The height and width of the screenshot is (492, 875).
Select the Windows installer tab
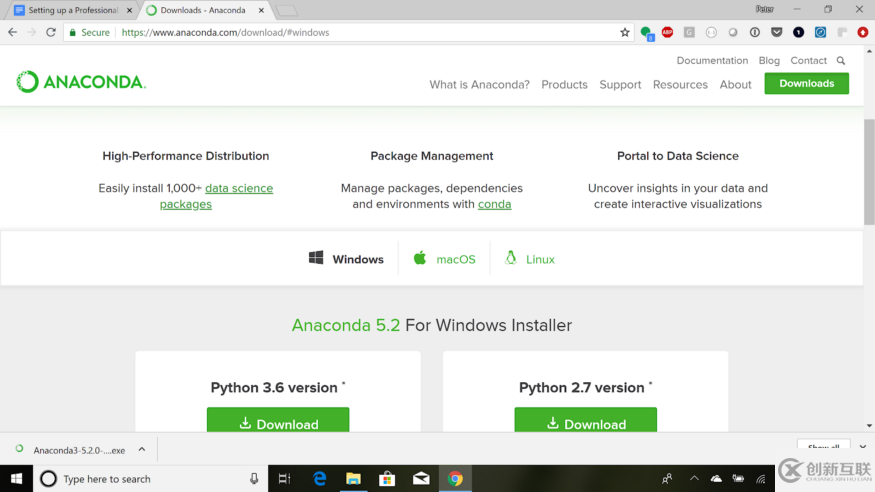(347, 259)
